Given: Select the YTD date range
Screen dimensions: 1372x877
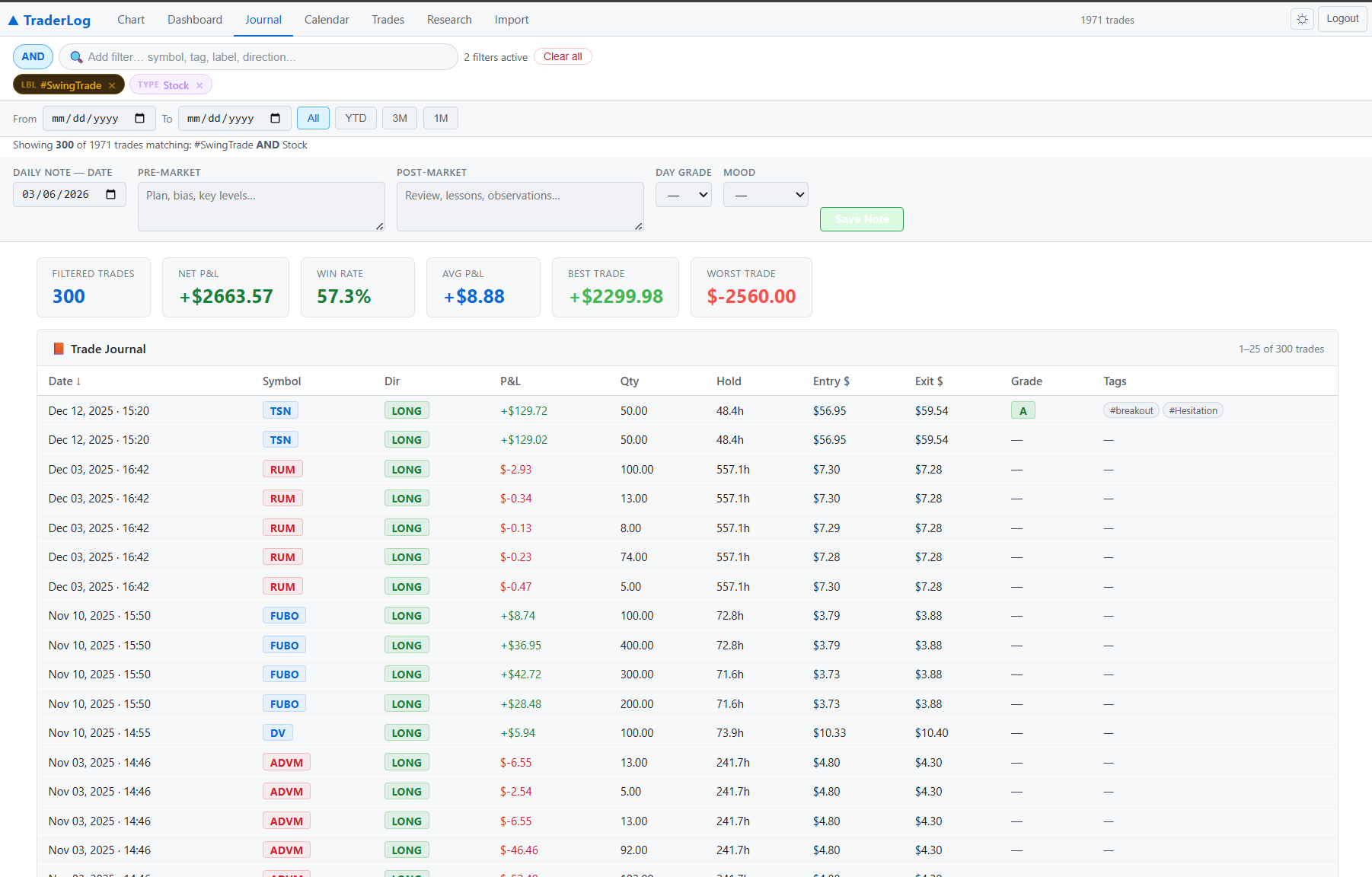Looking at the screenshot, I should (x=356, y=119).
